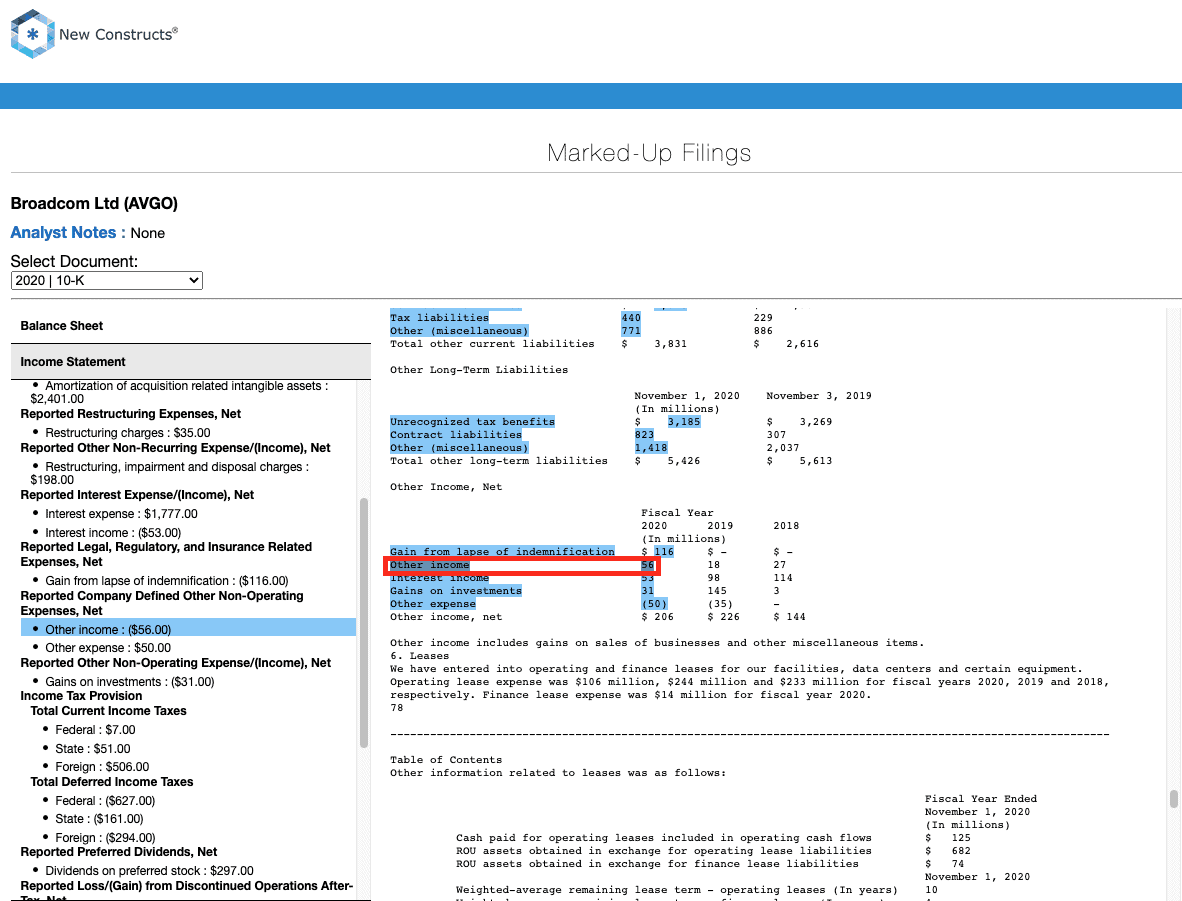Select Gain from lapse of indemnification item
The width and height of the screenshot is (1182, 901).
(x=167, y=581)
